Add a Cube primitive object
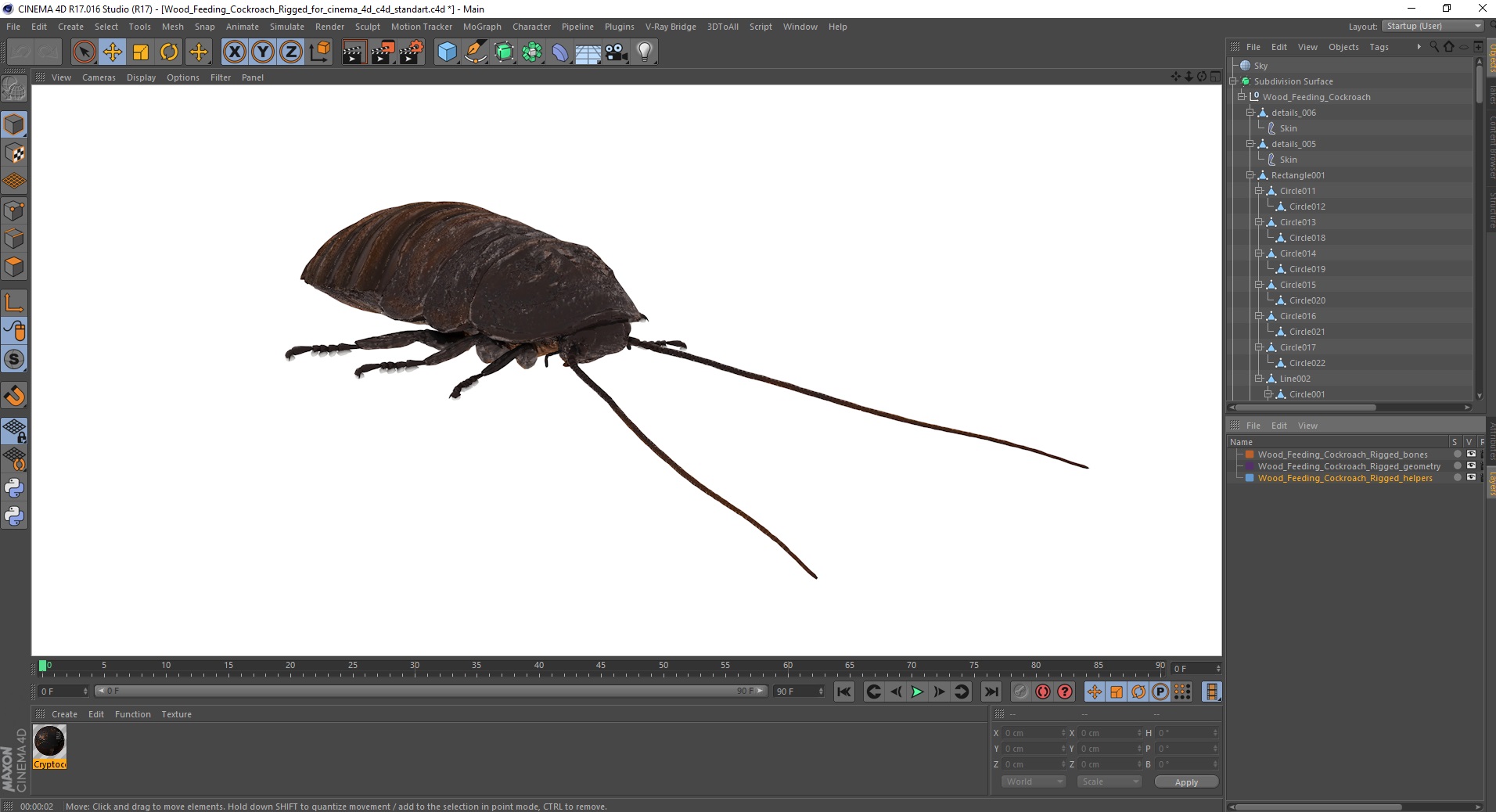Screen dimensions: 1496x812 coord(447,52)
